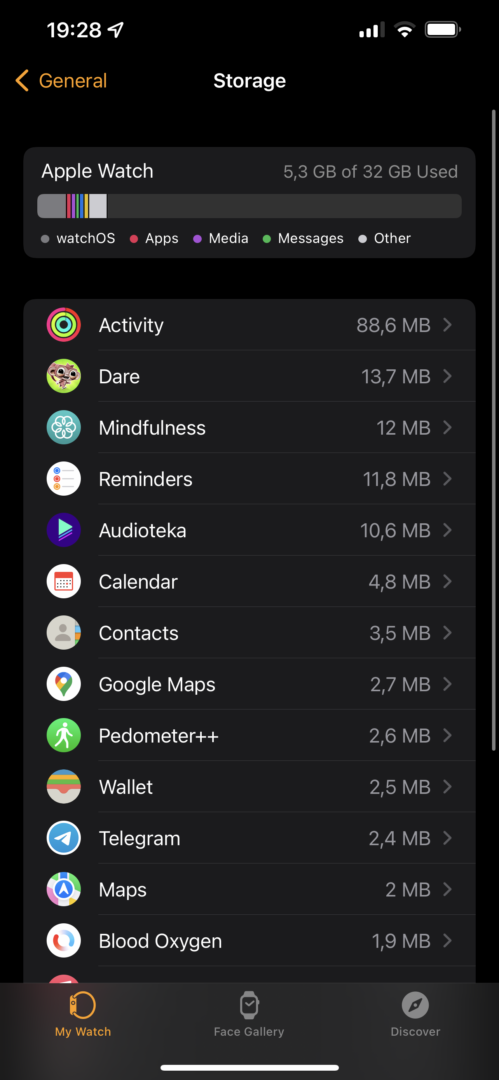This screenshot has width=499, height=1080.
Task: Tap the Dare app icon
Action: 63,376
